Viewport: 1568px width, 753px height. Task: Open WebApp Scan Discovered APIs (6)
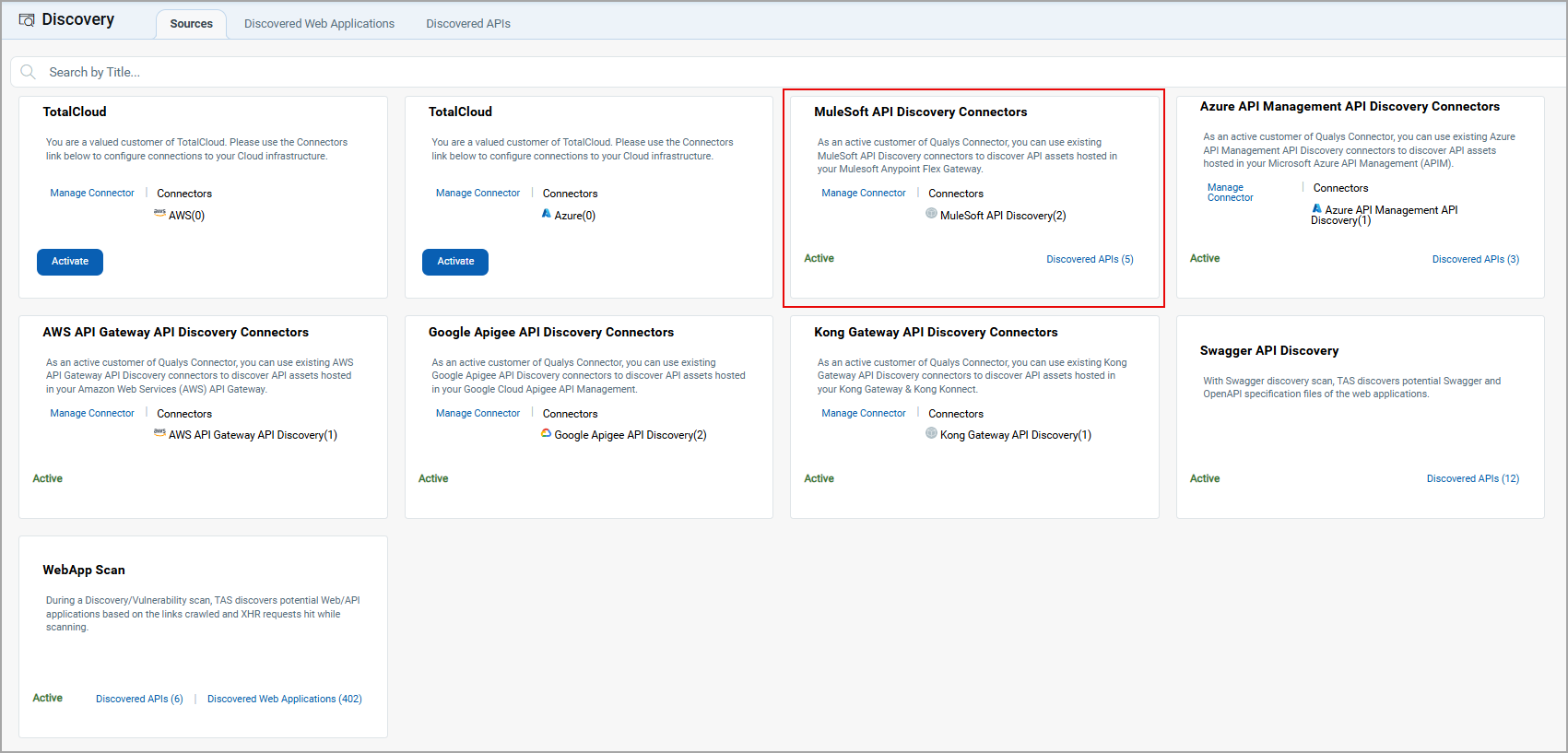click(x=139, y=700)
